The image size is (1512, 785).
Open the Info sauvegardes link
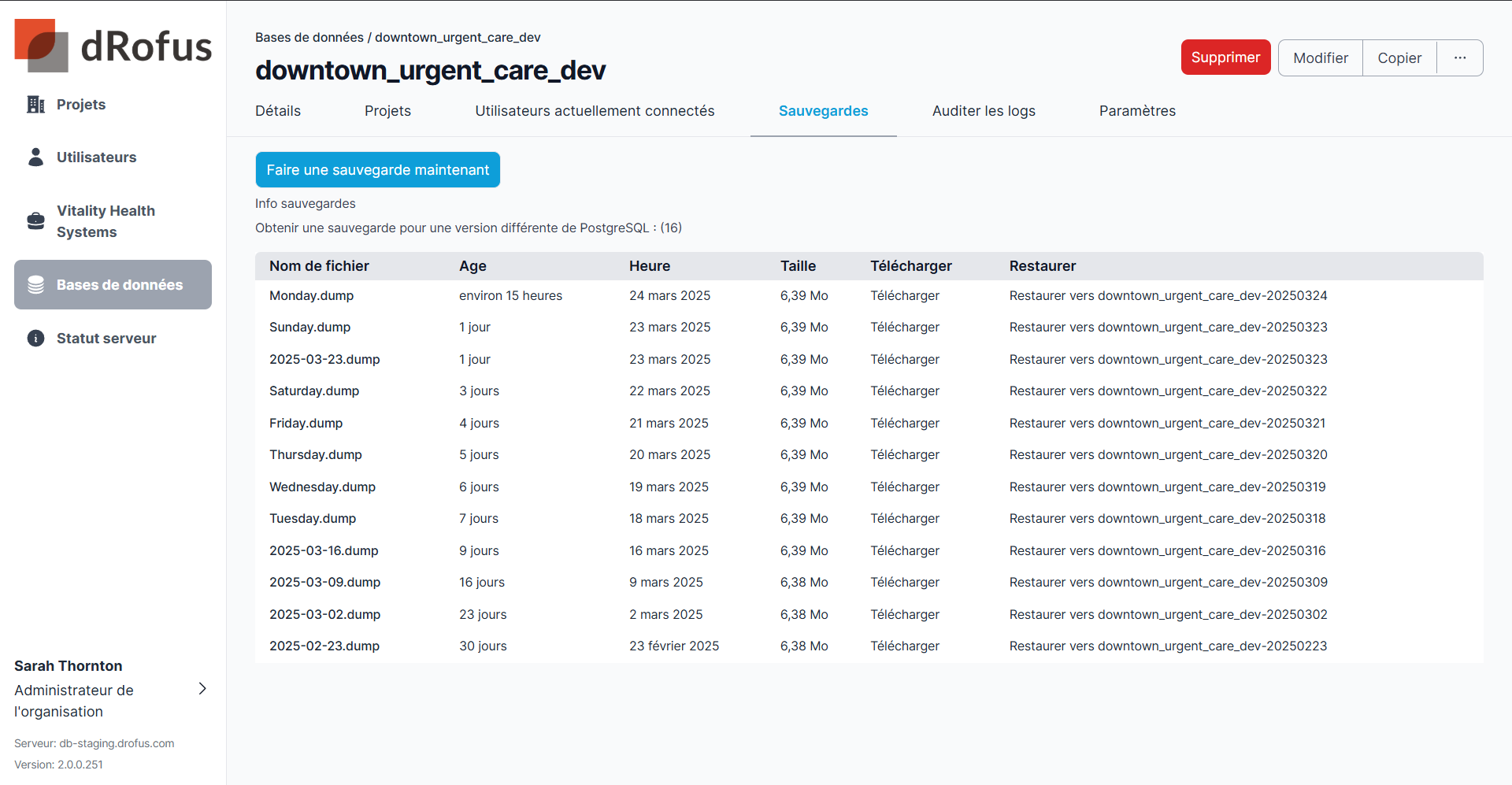click(x=305, y=204)
